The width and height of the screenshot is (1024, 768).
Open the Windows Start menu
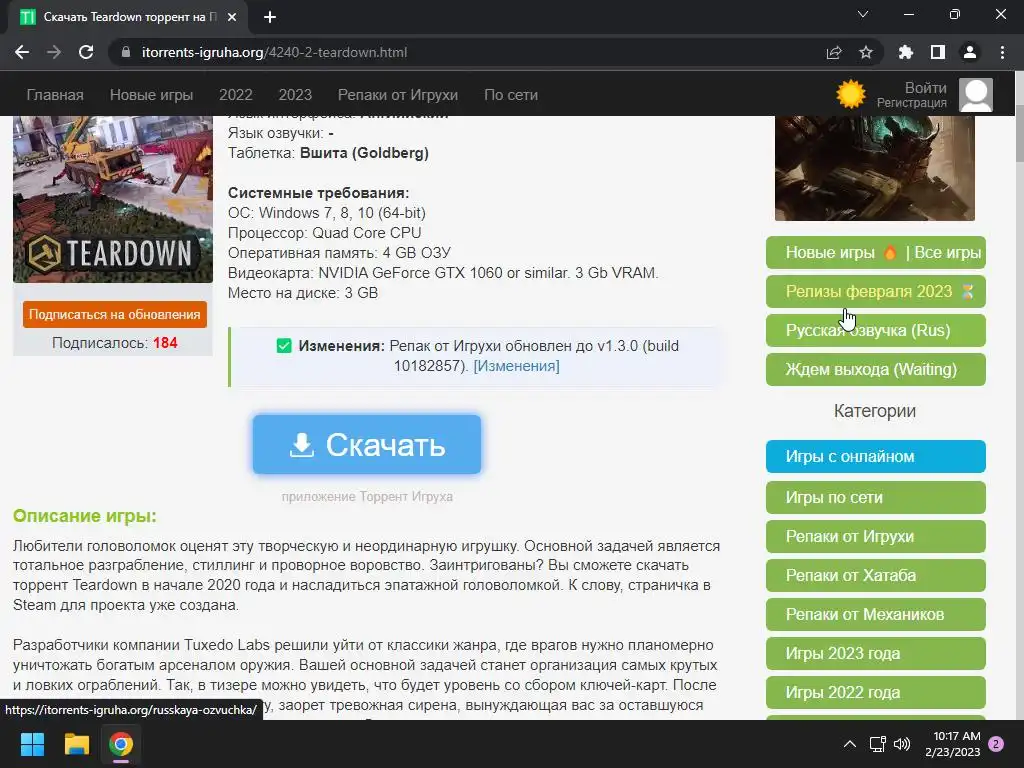coord(32,744)
